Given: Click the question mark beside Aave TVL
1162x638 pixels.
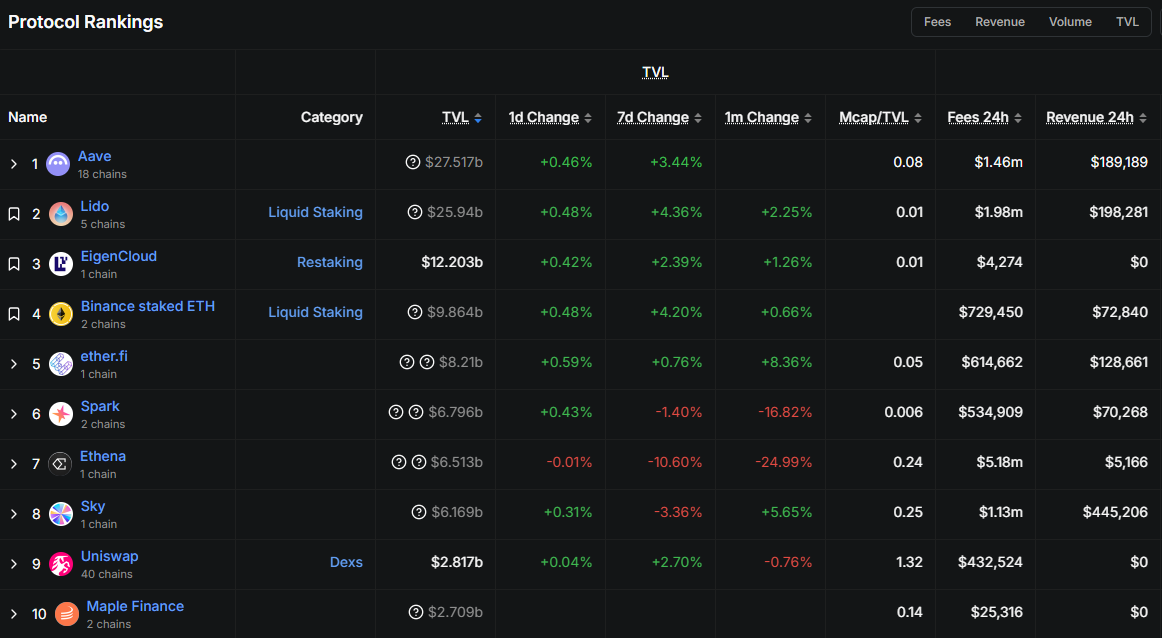Looking at the screenshot, I should pyautogui.click(x=413, y=162).
